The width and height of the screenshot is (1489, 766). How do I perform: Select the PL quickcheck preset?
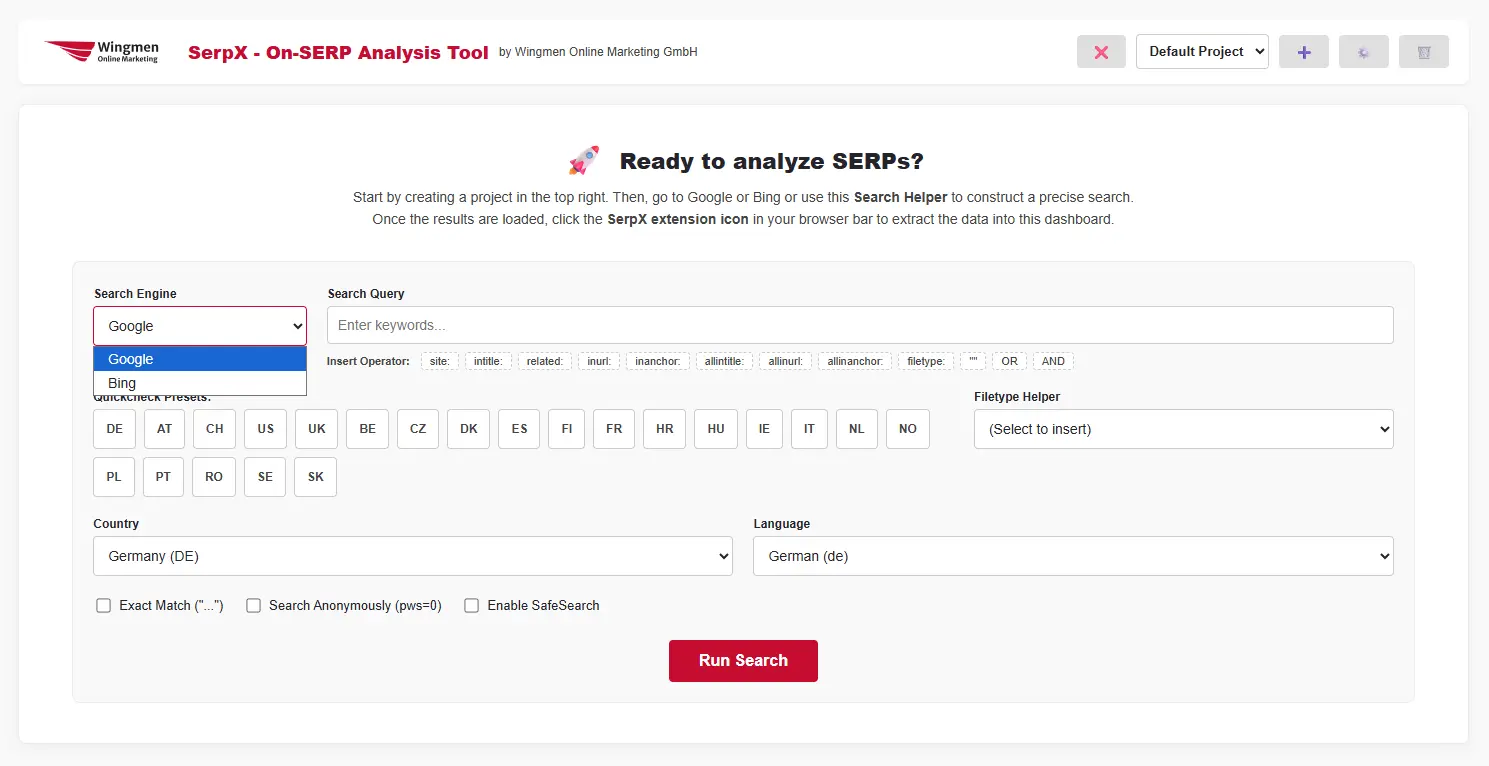(x=114, y=477)
